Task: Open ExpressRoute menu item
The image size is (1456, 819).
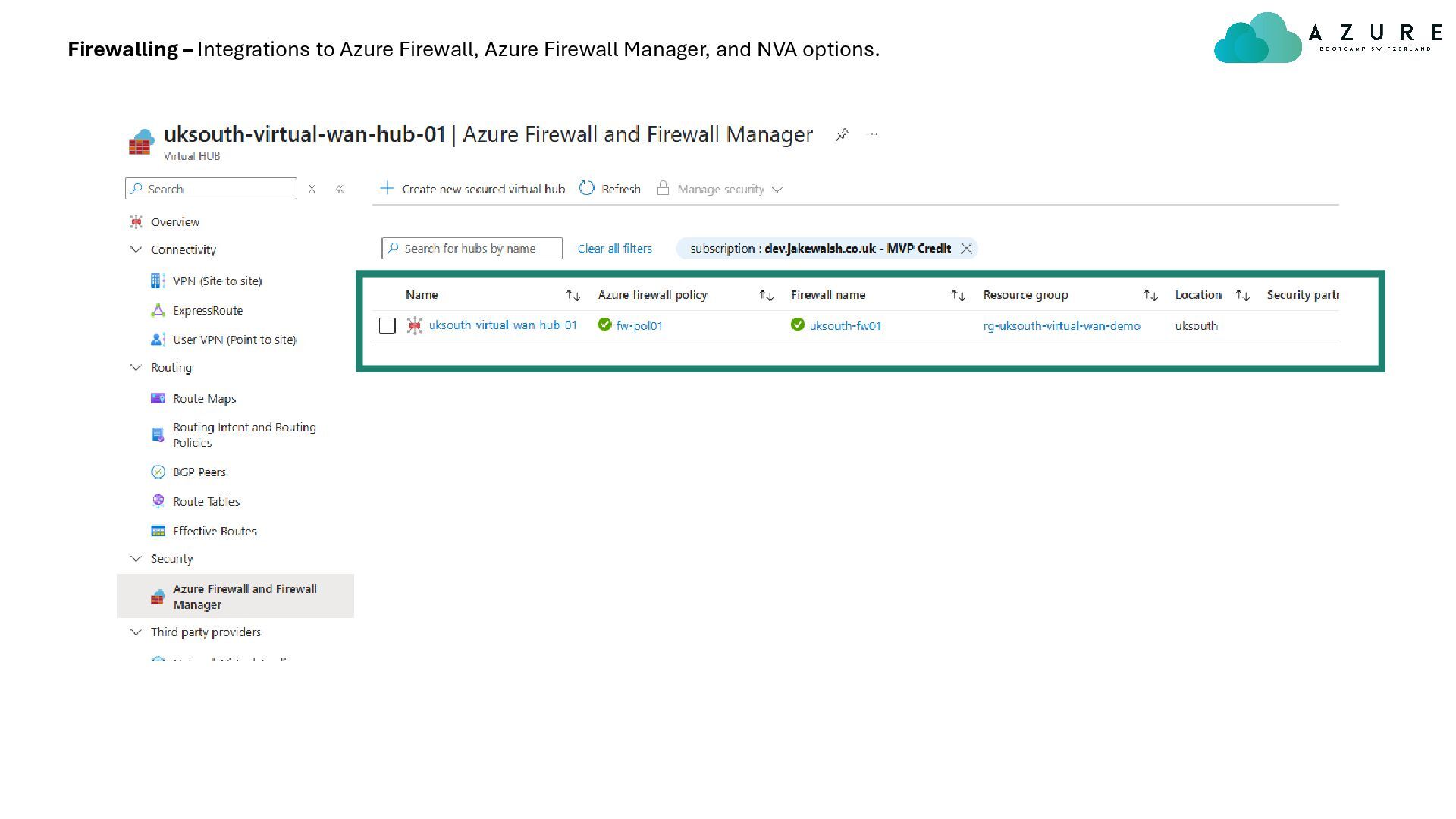Action: pos(208,310)
